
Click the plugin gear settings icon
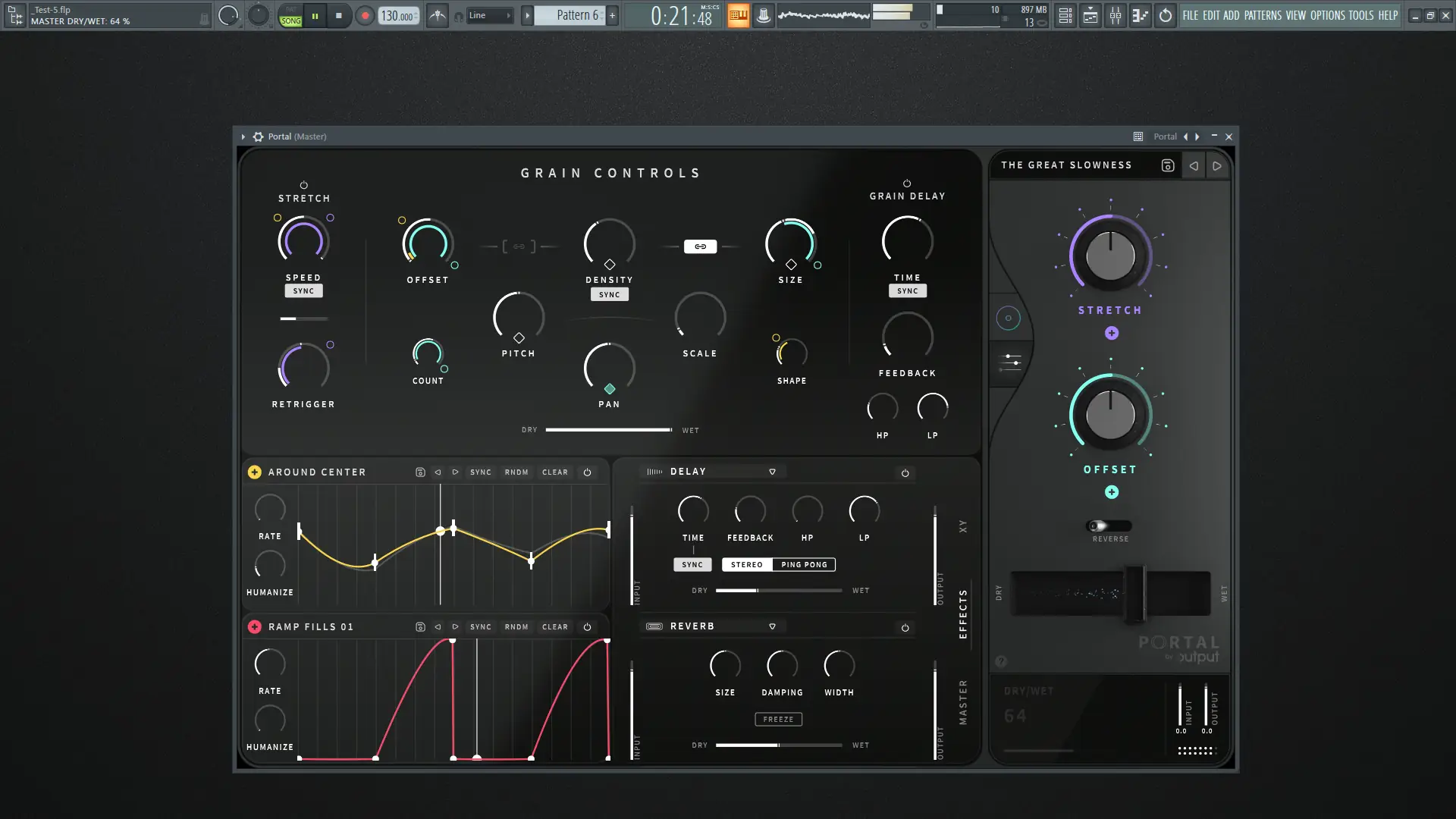coord(258,136)
